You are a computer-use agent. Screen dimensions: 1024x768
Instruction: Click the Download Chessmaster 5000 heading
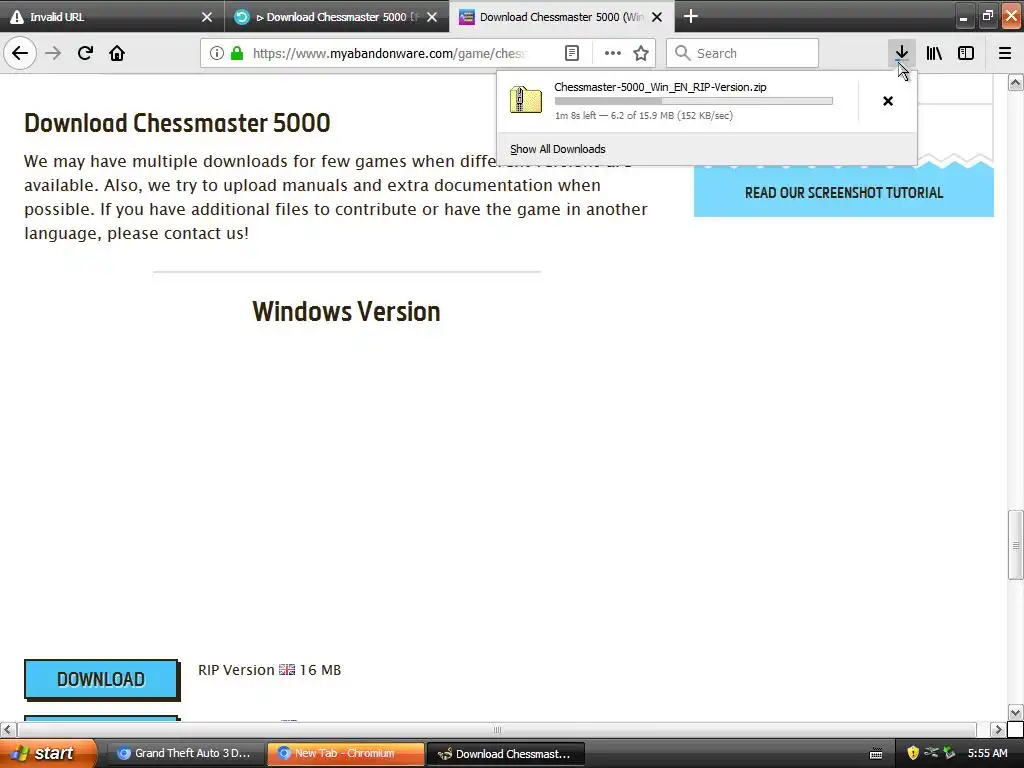point(178,123)
